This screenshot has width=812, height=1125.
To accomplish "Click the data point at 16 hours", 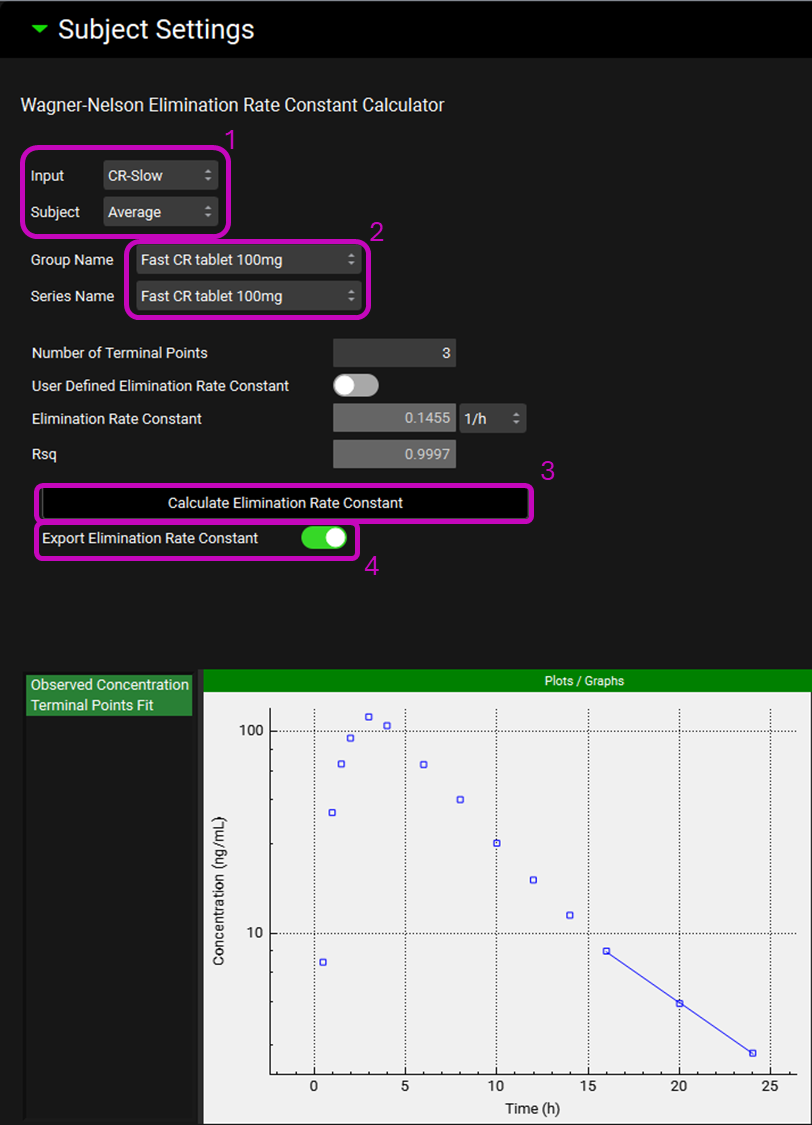I will (606, 951).
